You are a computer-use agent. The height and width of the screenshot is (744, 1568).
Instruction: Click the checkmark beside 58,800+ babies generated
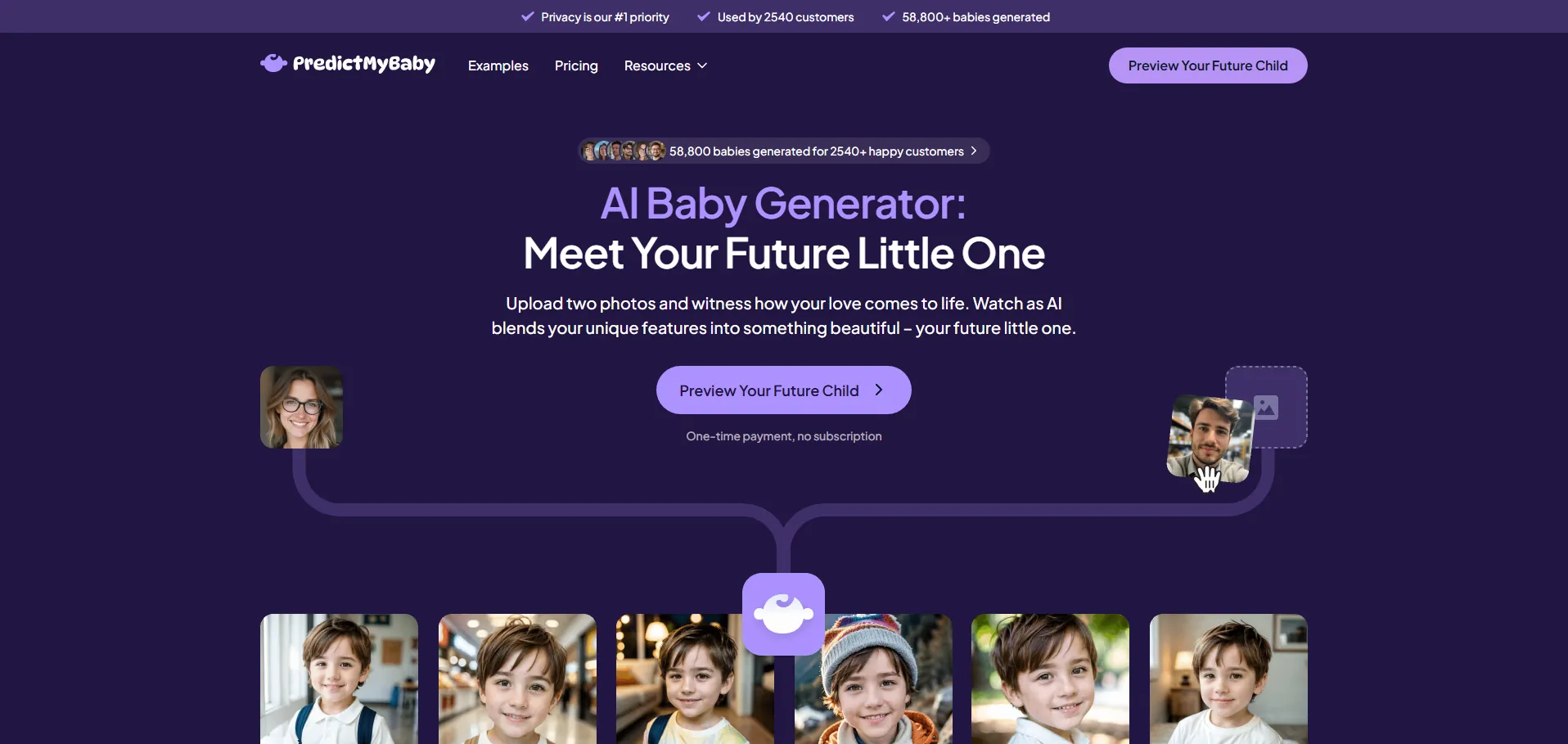(888, 16)
